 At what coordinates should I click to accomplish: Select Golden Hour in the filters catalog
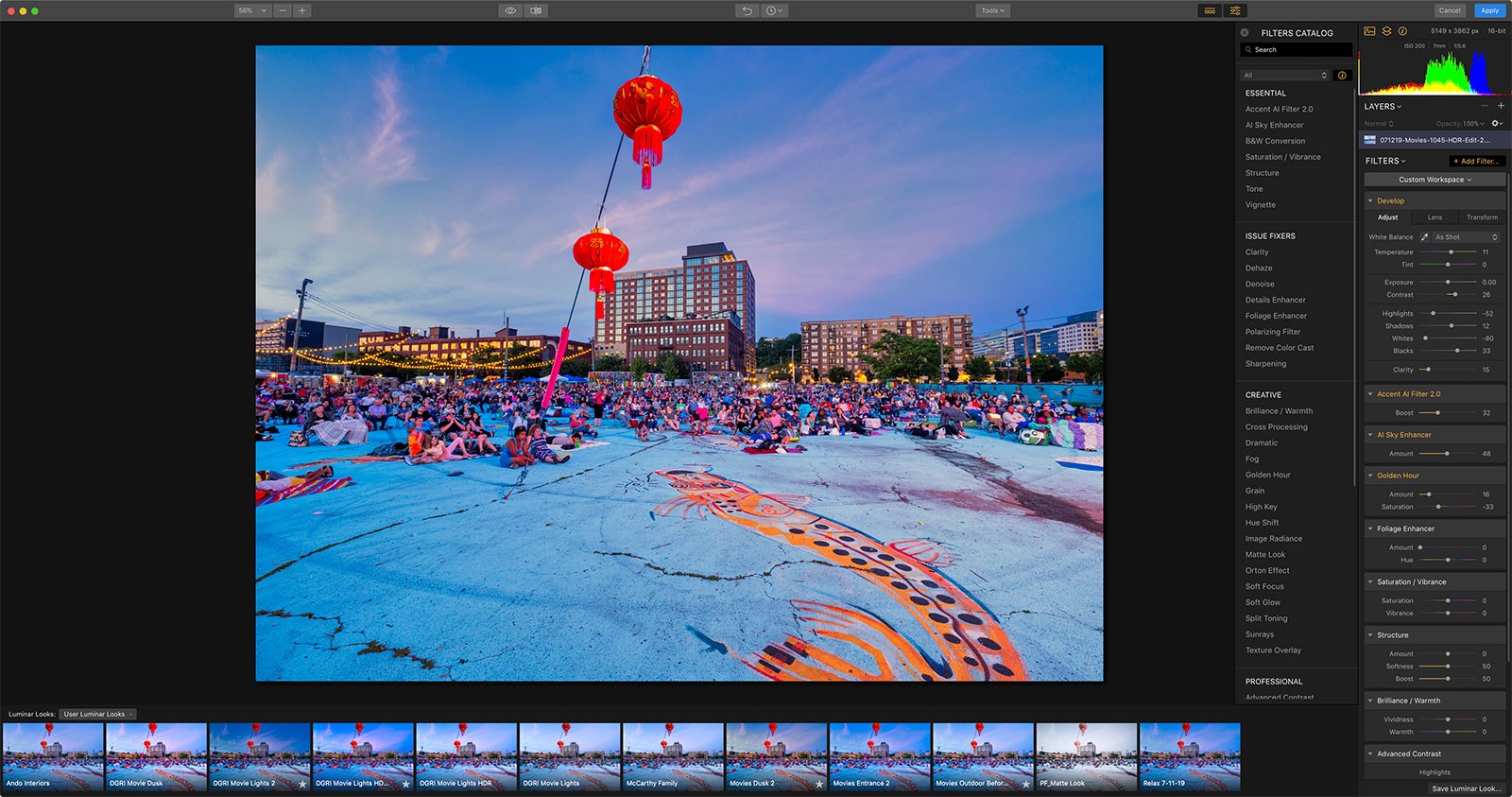point(1267,475)
